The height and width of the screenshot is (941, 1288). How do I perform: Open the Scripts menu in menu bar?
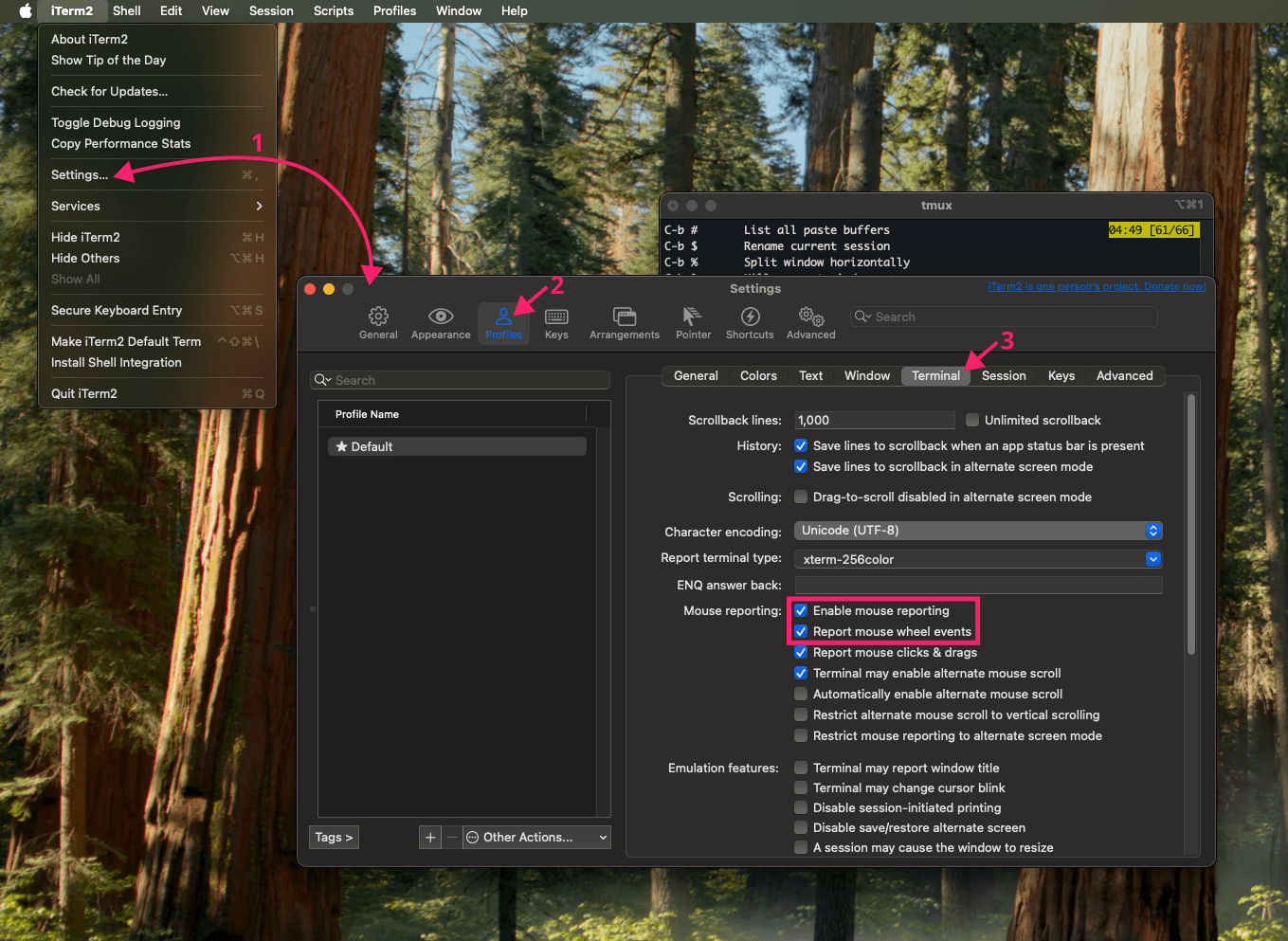[x=334, y=10]
